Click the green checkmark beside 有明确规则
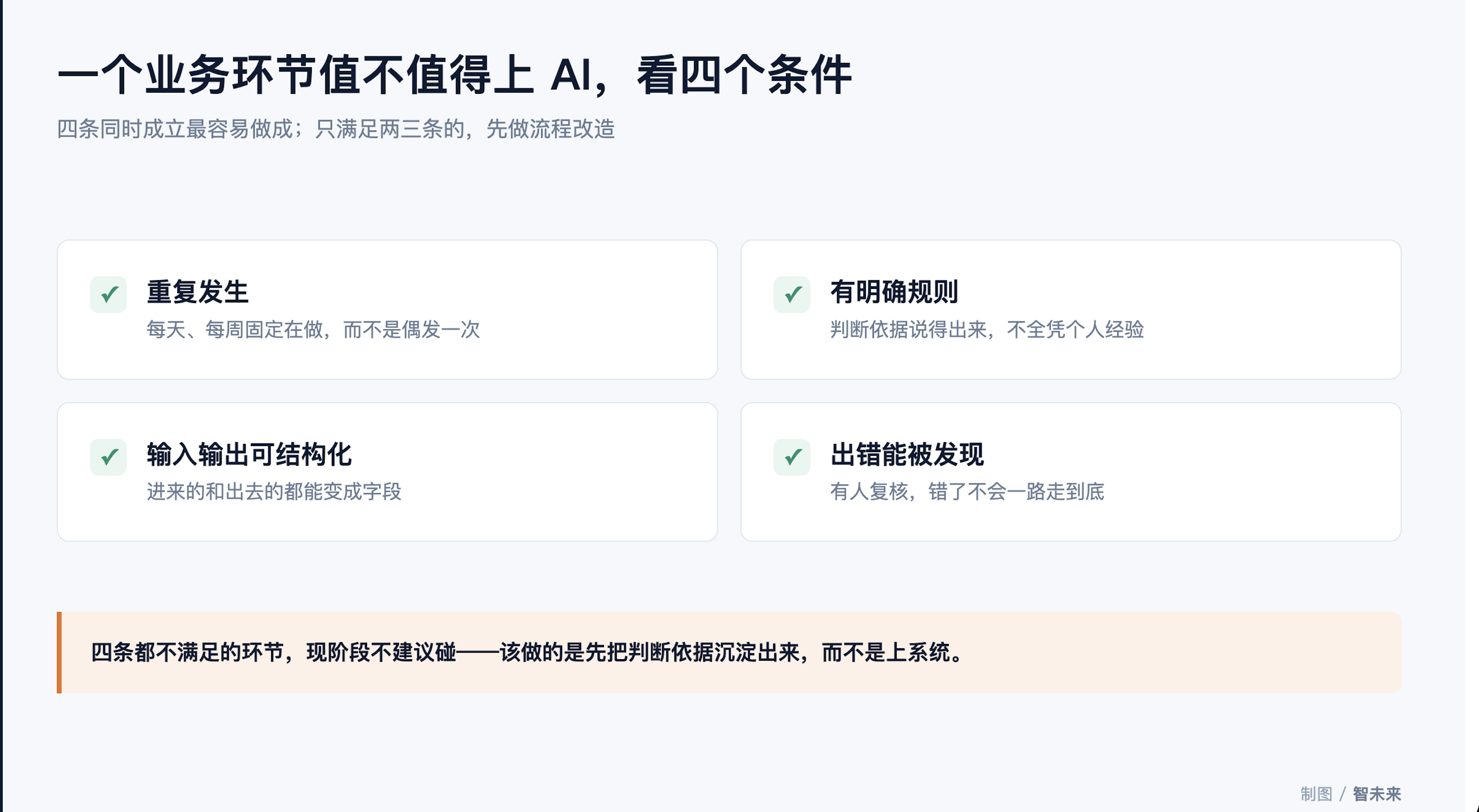Image resolution: width=1479 pixels, height=812 pixels. (x=792, y=295)
